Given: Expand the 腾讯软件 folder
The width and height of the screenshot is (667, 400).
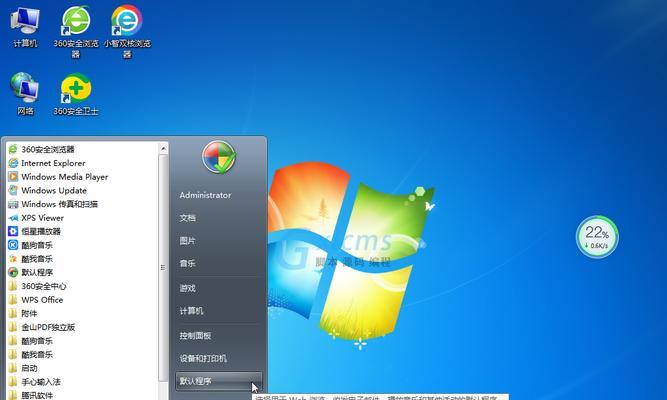Looking at the screenshot, I should click(83, 395).
